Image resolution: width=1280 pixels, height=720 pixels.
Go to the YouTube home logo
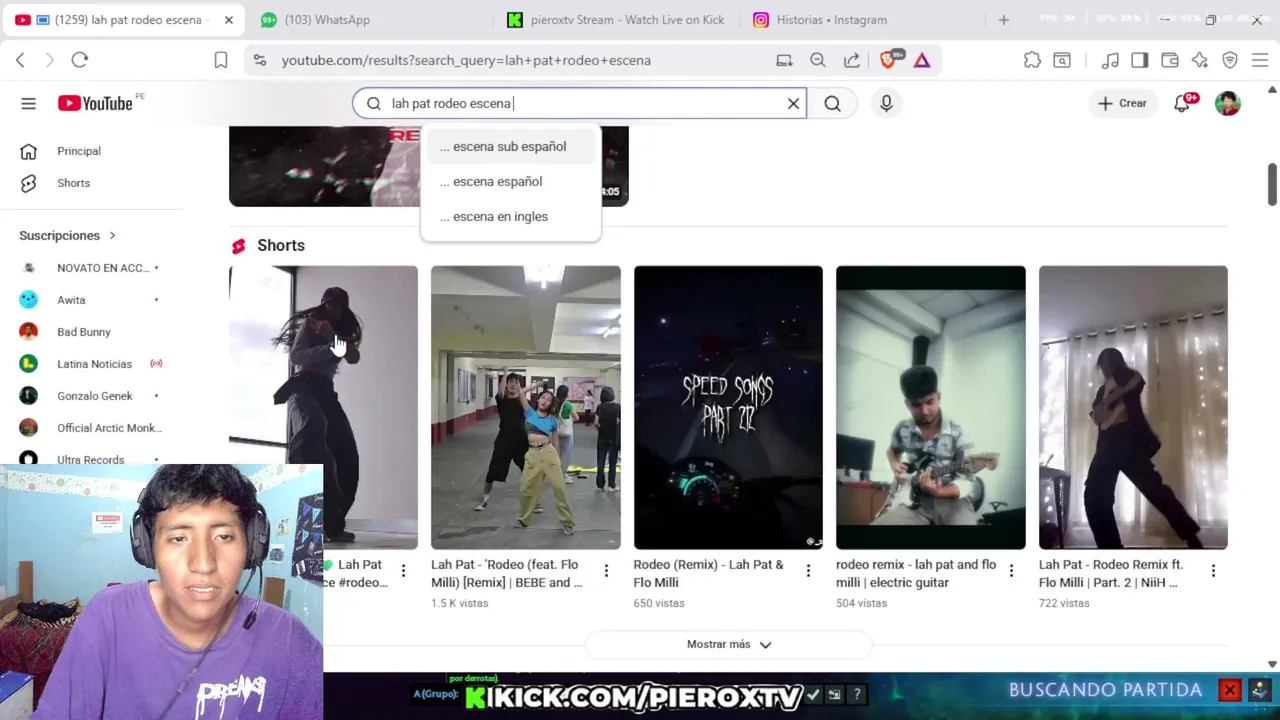pyautogui.click(x=95, y=103)
